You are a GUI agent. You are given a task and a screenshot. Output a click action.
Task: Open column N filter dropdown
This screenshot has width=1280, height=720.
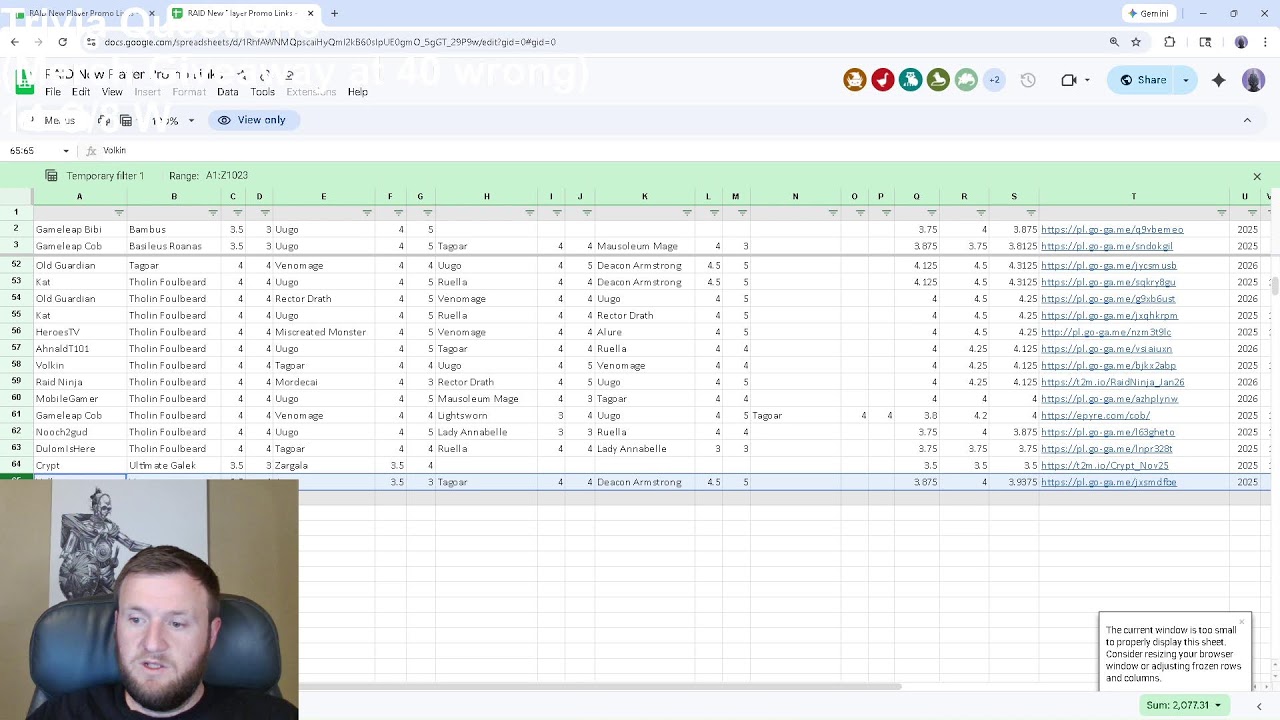(833, 213)
